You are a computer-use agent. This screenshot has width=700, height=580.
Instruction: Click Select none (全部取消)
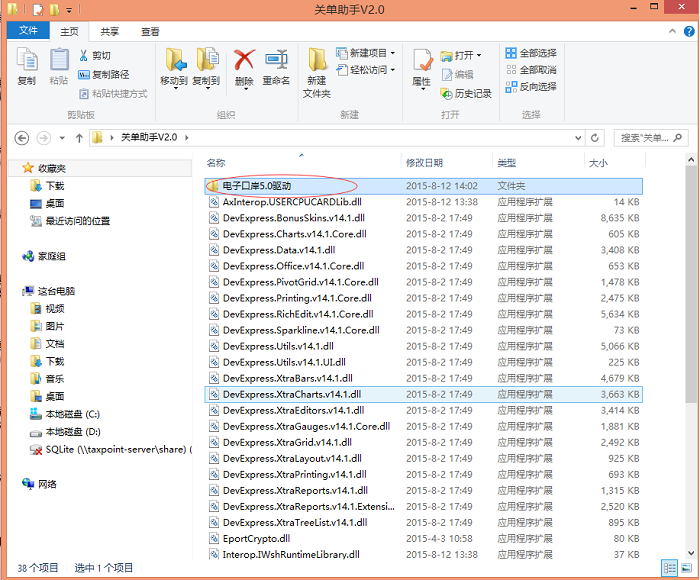coord(531,70)
